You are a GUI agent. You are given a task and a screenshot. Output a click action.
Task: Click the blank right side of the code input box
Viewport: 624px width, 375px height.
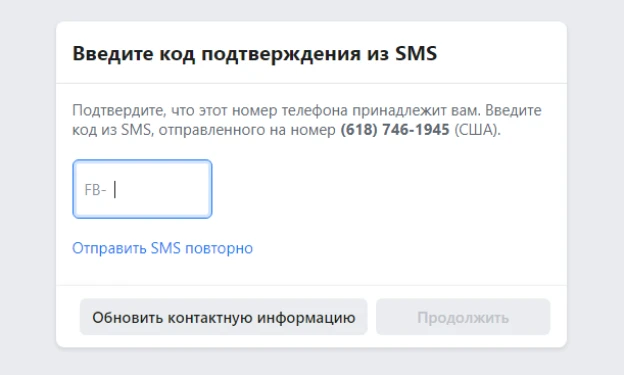167,189
